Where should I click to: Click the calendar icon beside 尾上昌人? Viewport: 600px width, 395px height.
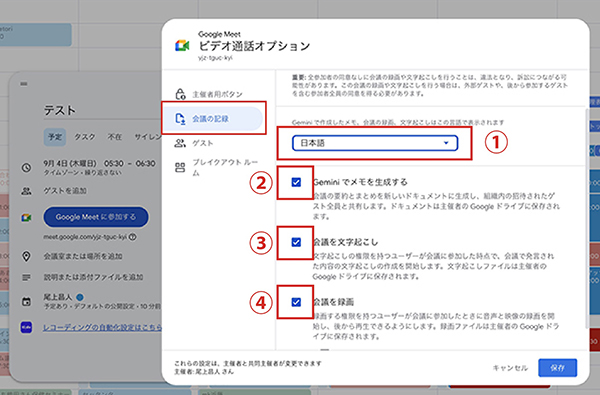pos(26,301)
